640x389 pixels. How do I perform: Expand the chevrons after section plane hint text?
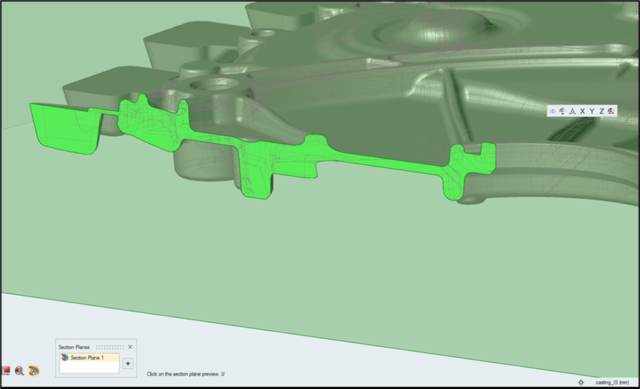click(223, 374)
